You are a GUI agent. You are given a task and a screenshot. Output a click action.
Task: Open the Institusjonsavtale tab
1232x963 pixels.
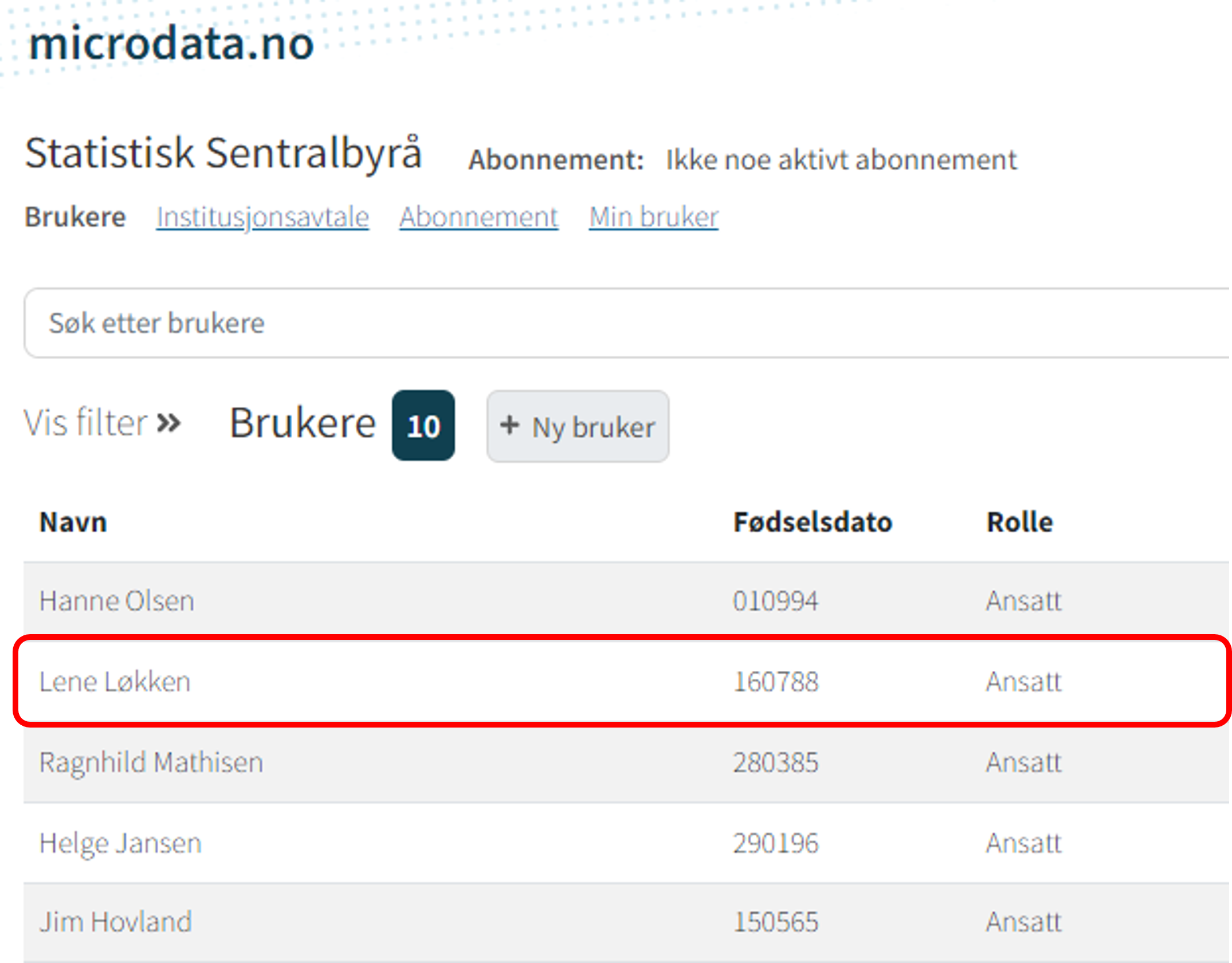pos(262,217)
